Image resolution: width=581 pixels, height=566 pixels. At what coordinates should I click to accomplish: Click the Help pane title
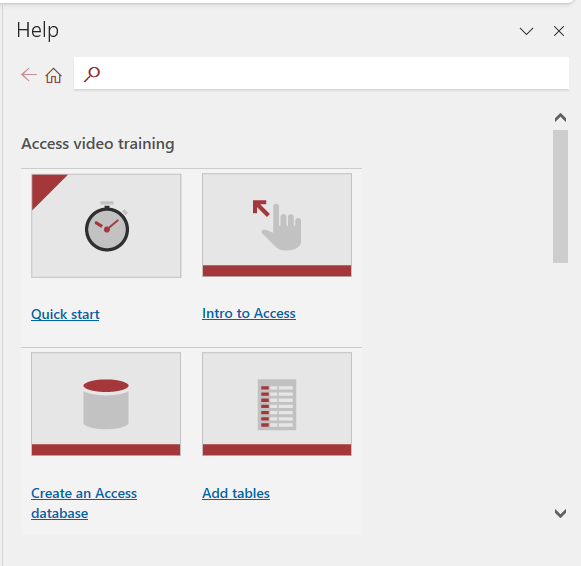pyautogui.click(x=37, y=30)
